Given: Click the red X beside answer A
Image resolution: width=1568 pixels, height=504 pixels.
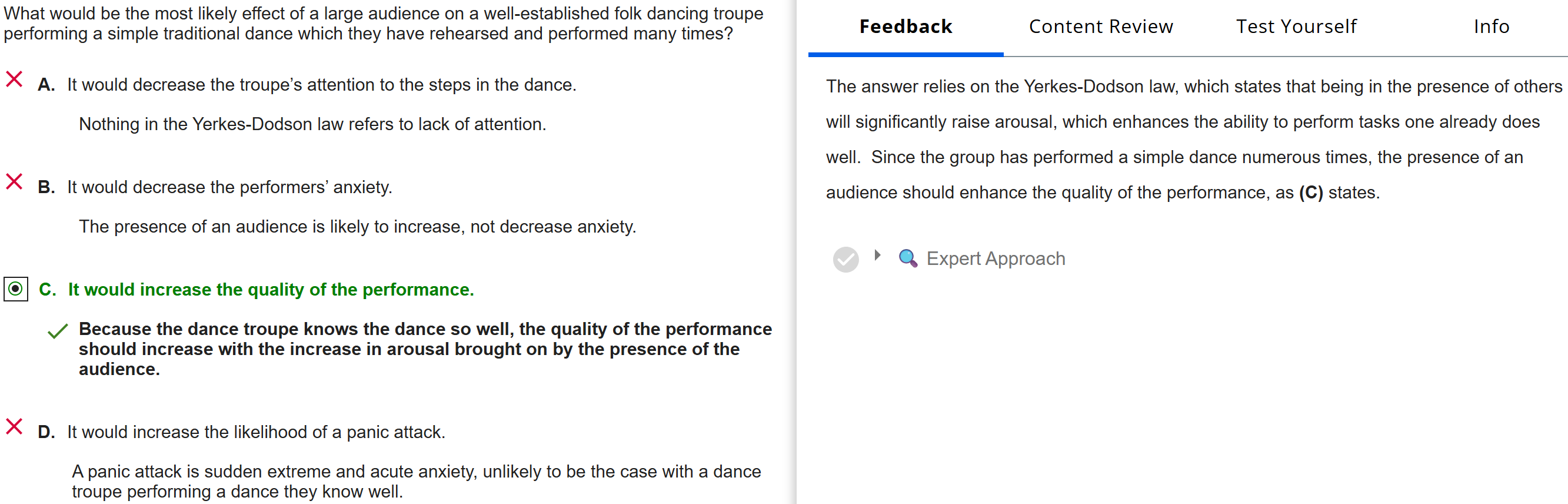Looking at the screenshot, I should tap(14, 79).
